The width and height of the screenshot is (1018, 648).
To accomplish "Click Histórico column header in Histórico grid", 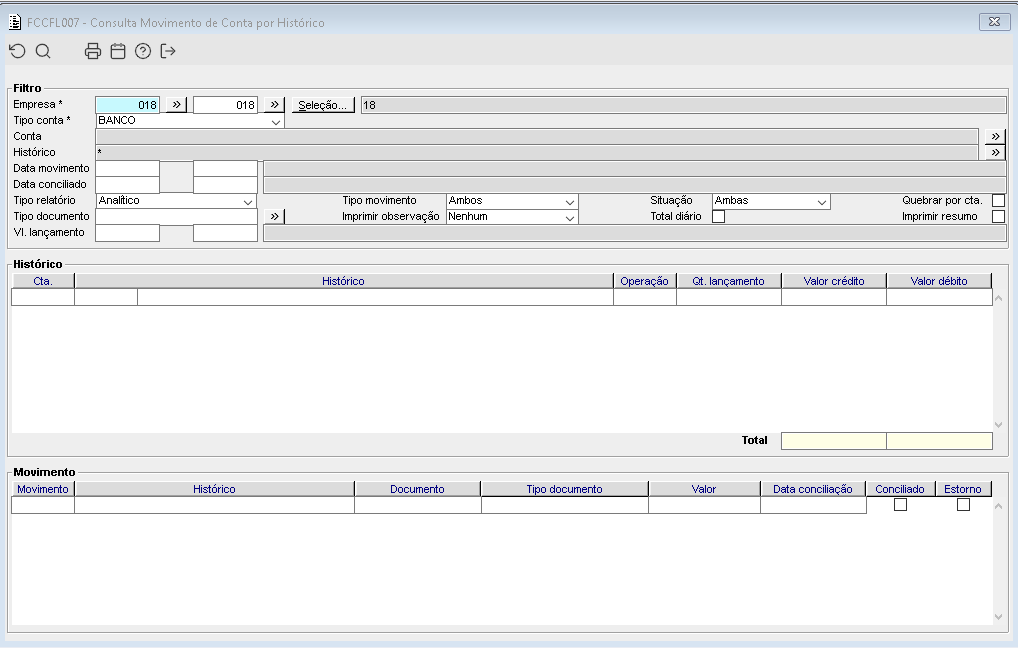I will (343, 281).
